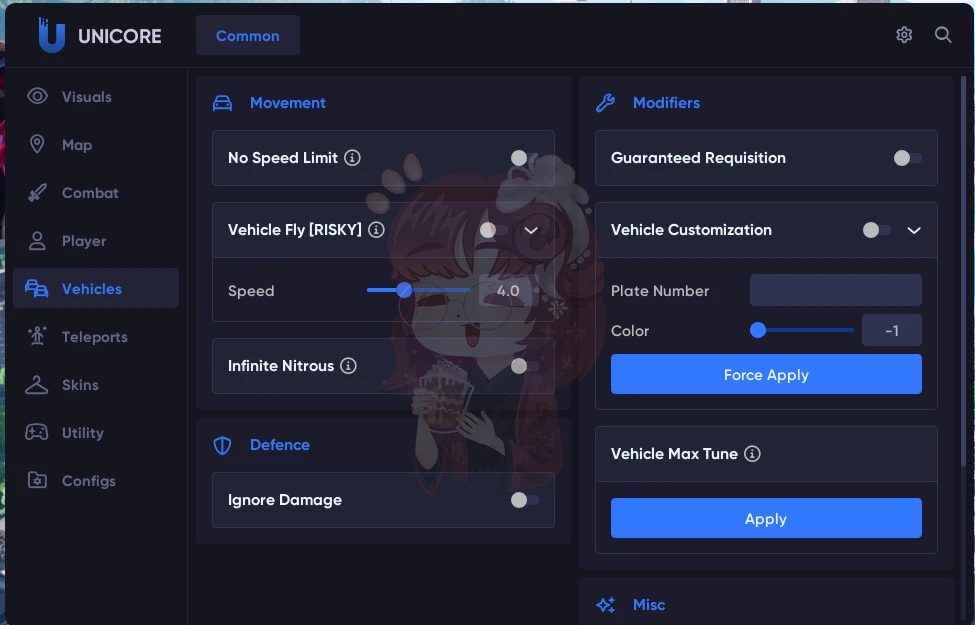Collapse the Vehicle Fly options chevron
Viewport: 975px width, 625px height.
pos(531,231)
